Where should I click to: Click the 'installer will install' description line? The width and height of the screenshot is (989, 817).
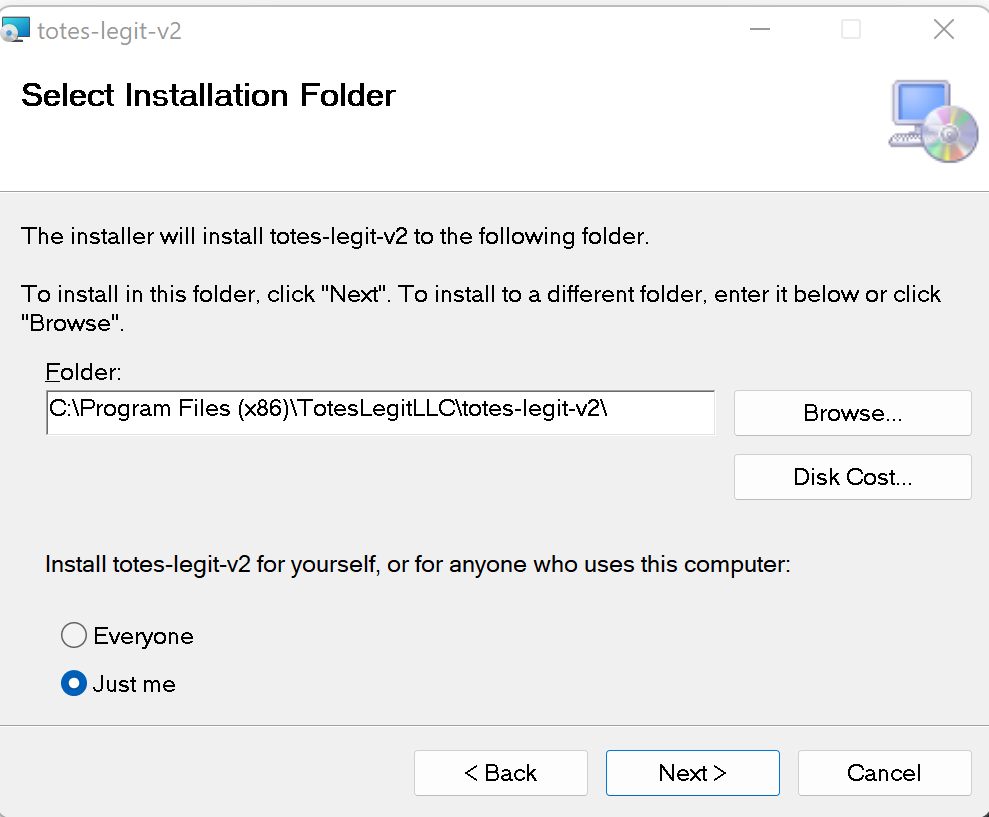point(335,237)
